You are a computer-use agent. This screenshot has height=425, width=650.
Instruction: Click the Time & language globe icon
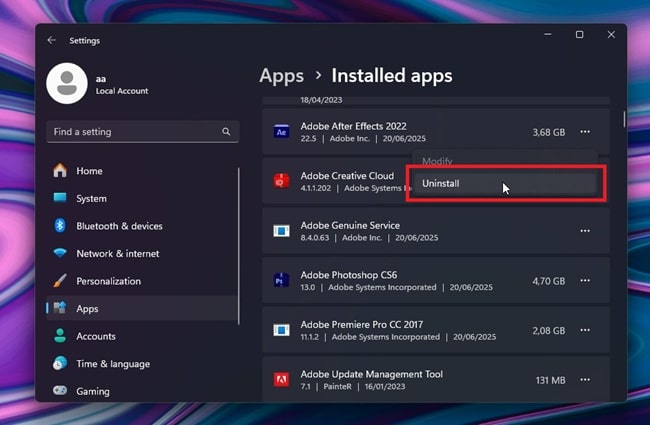60,363
